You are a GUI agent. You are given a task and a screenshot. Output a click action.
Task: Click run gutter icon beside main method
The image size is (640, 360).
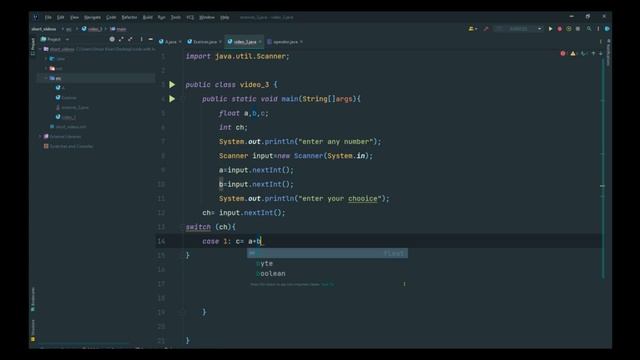coord(172,99)
